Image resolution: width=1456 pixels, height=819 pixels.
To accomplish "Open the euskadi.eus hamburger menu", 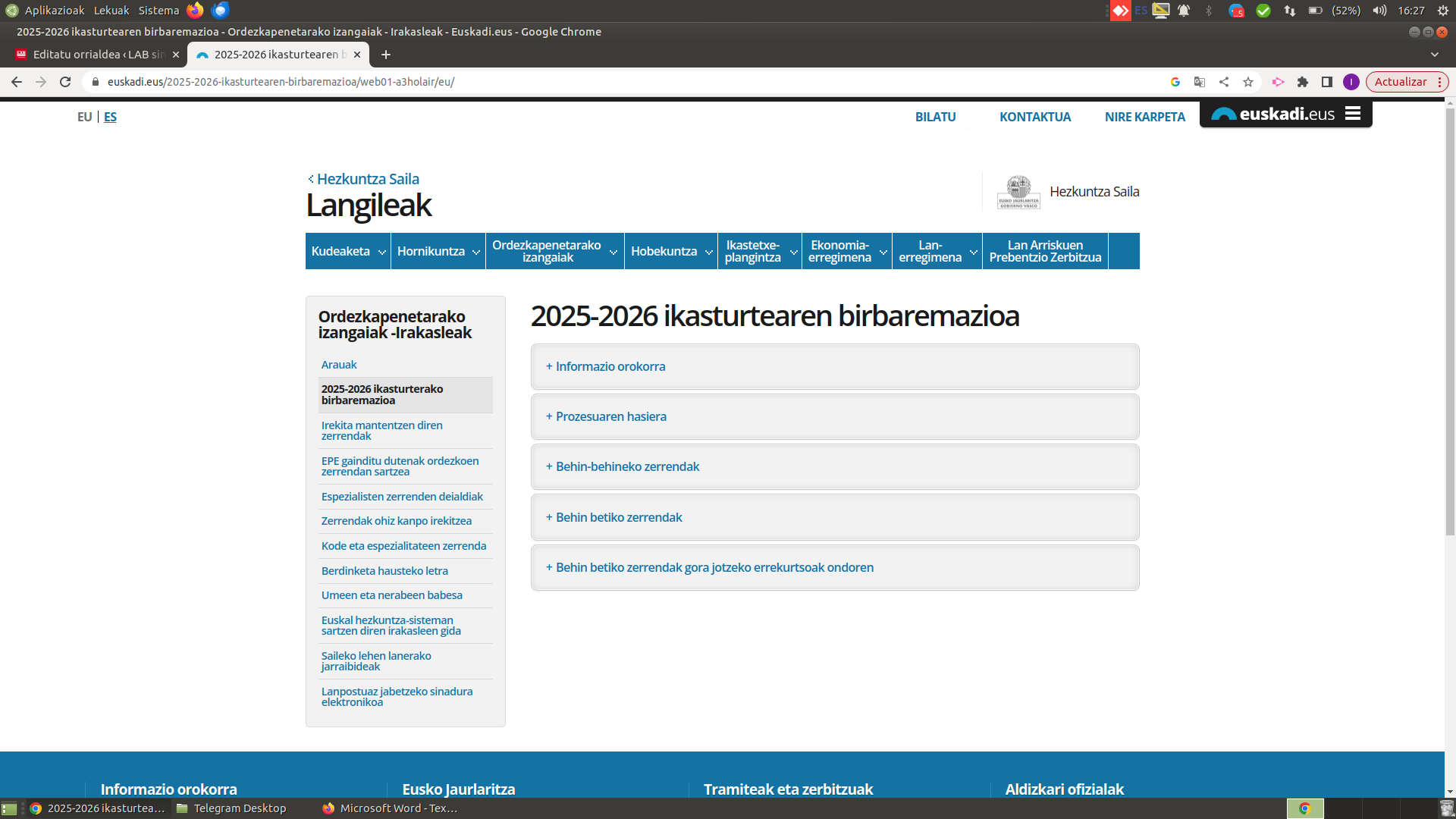I will [1353, 114].
